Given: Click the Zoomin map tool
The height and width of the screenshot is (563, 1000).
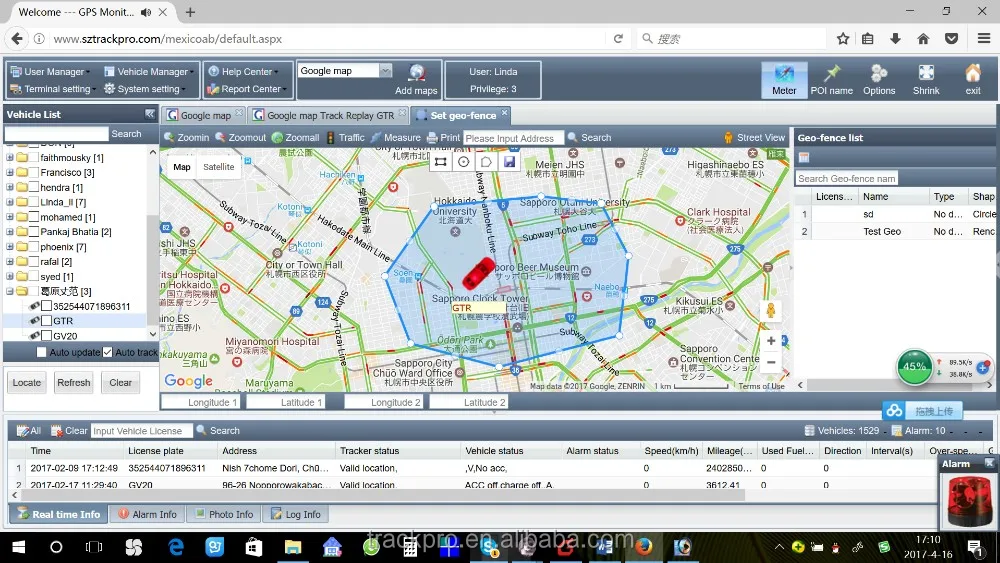Looking at the screenshot, I should [x=186, y=138].
